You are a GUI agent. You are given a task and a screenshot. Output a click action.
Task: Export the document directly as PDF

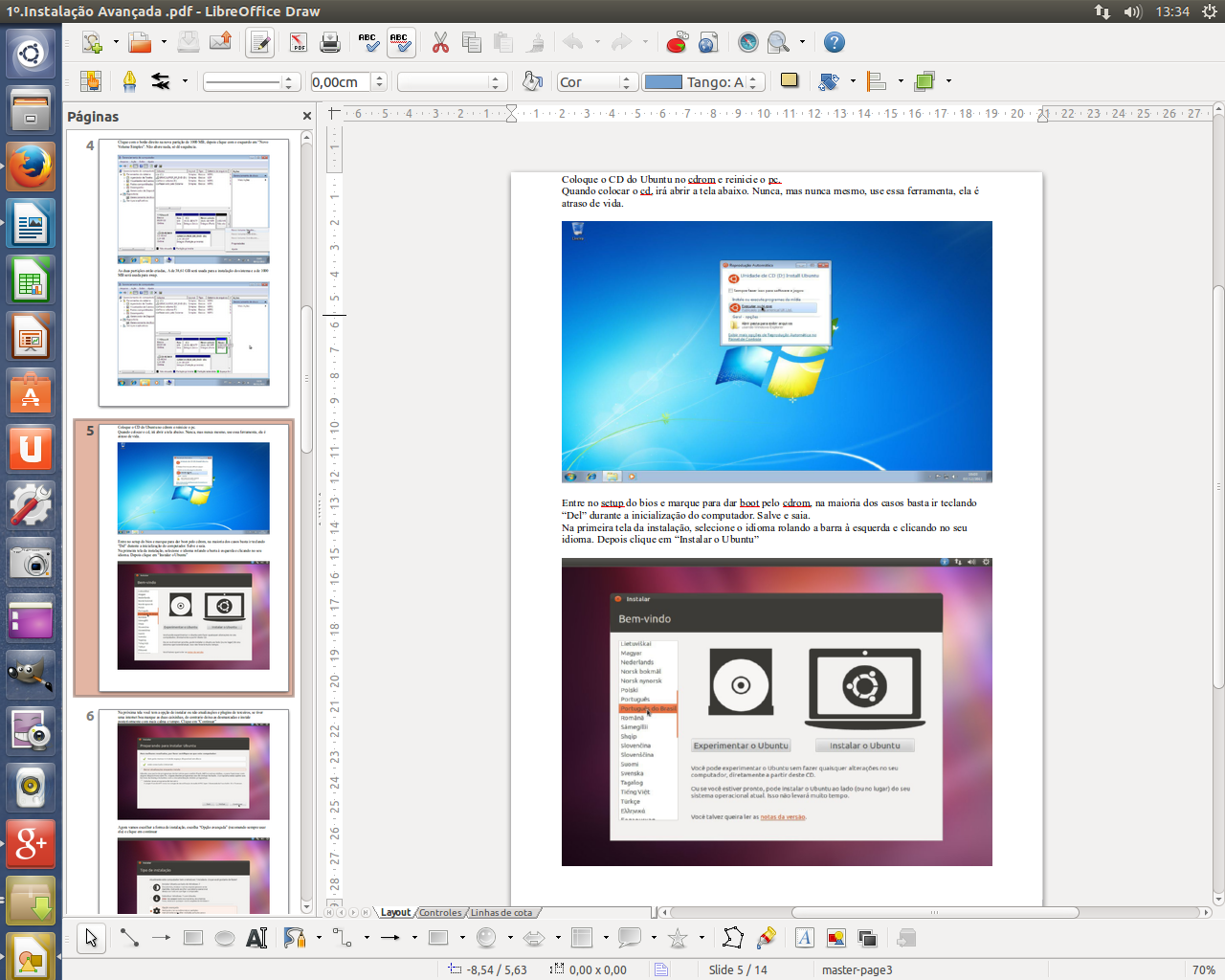(298, 43)
